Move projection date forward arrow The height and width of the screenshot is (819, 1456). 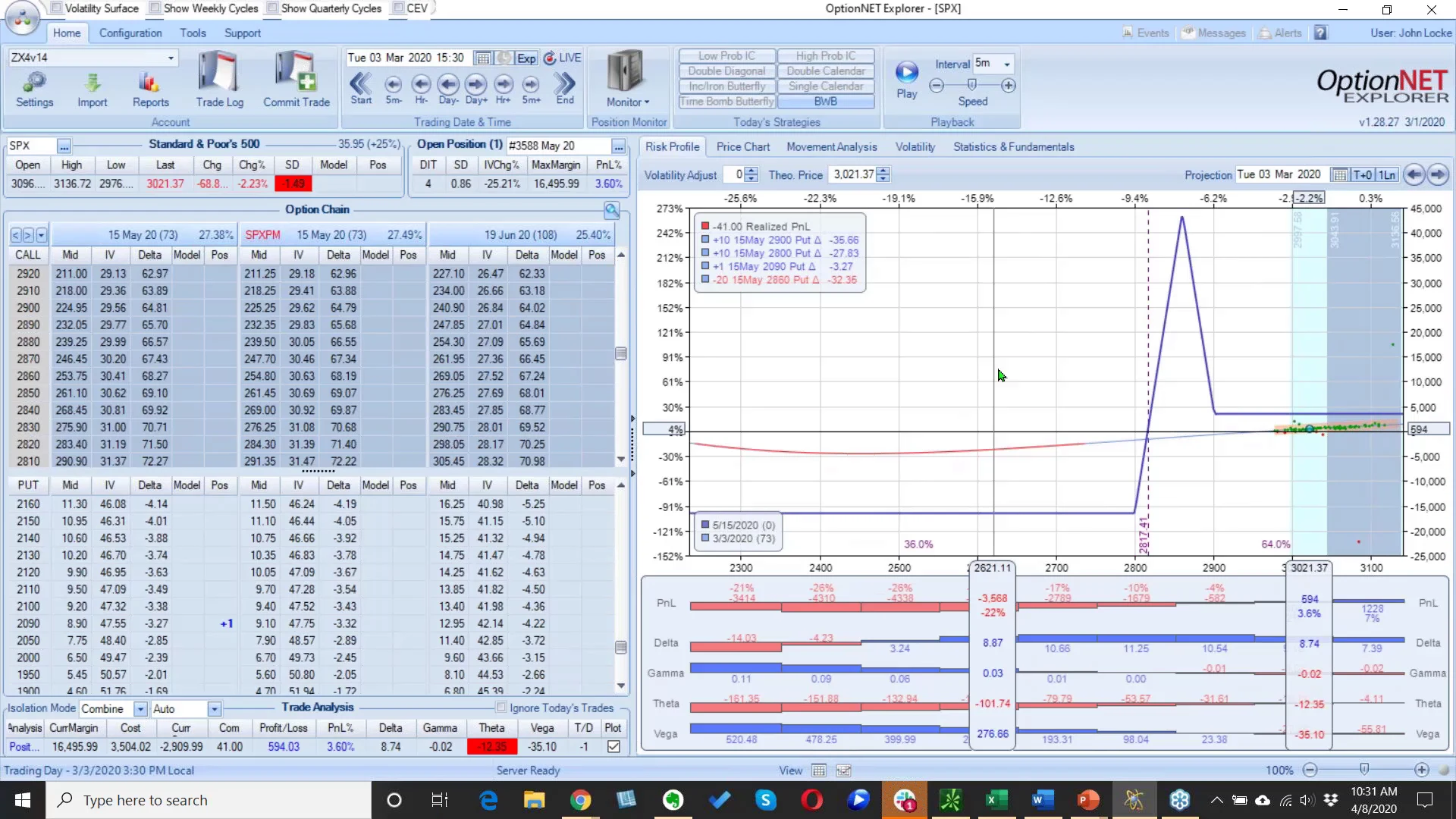click(1438, 174)
